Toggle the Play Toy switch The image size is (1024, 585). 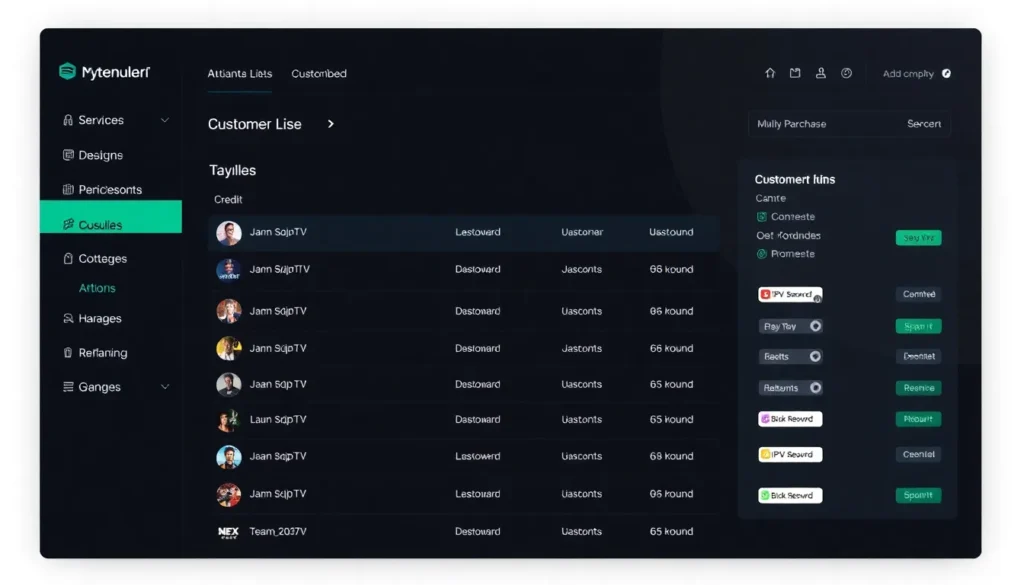[815, 326]
